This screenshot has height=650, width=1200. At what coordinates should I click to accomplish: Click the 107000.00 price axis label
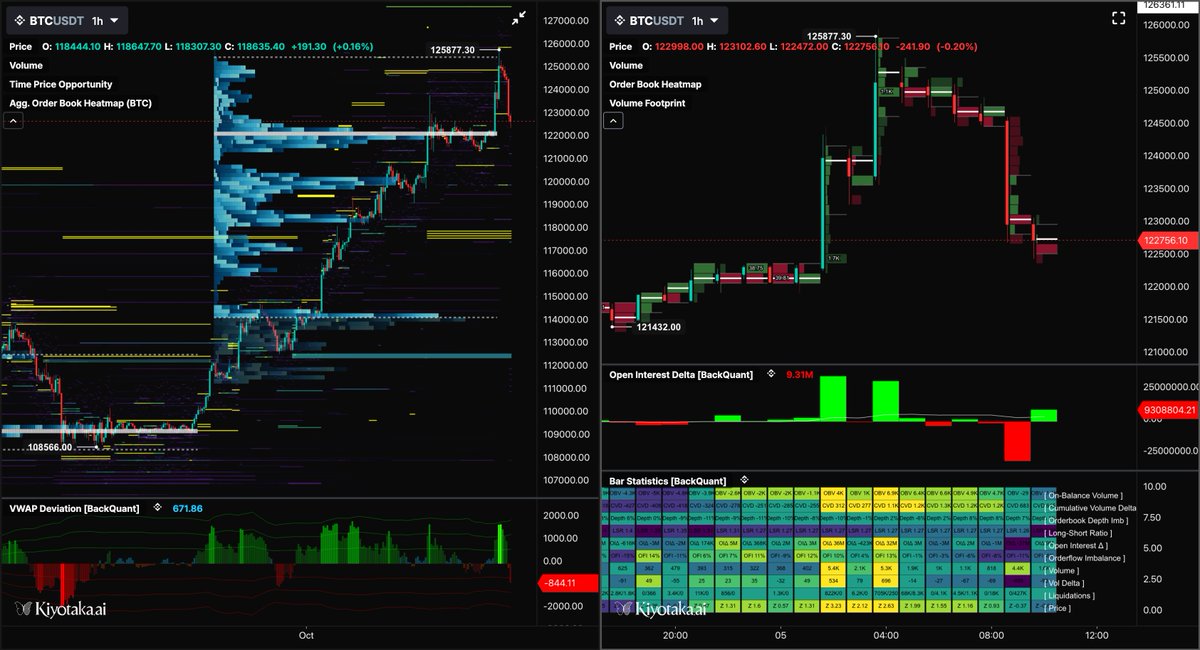(x=566, y=481)
